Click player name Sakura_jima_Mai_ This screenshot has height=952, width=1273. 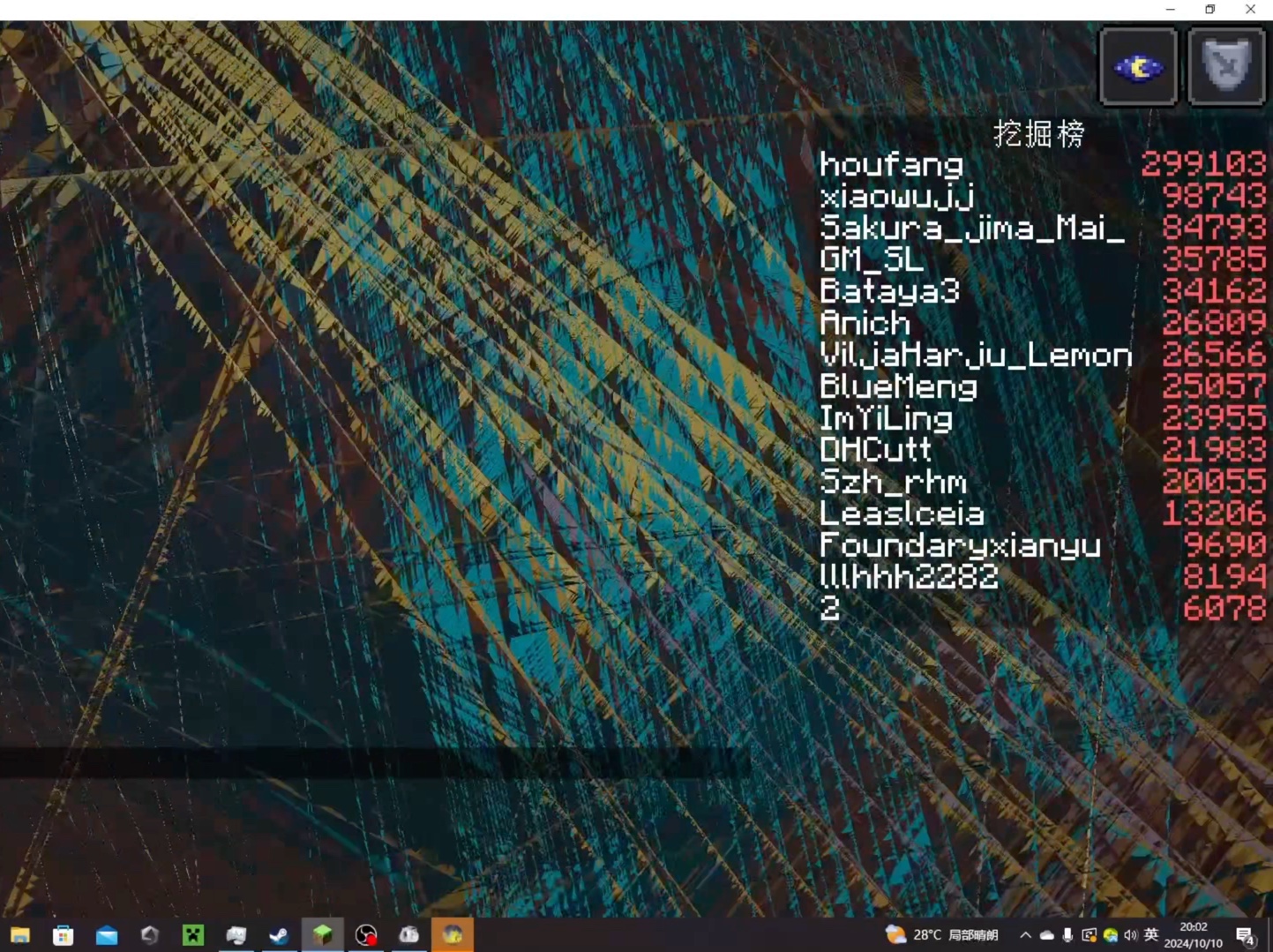point(972,229)
